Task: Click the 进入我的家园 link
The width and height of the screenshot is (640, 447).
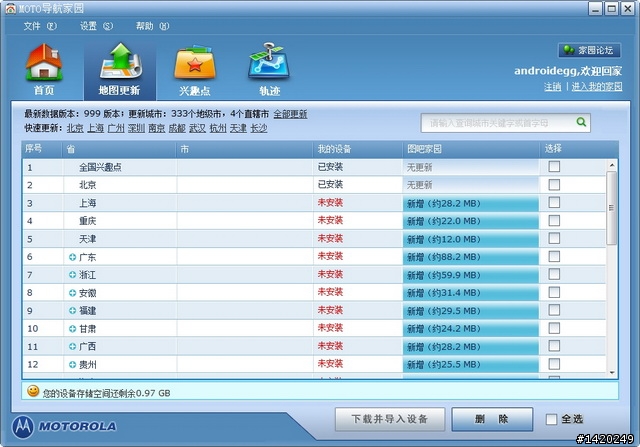Action: (597, 87)
